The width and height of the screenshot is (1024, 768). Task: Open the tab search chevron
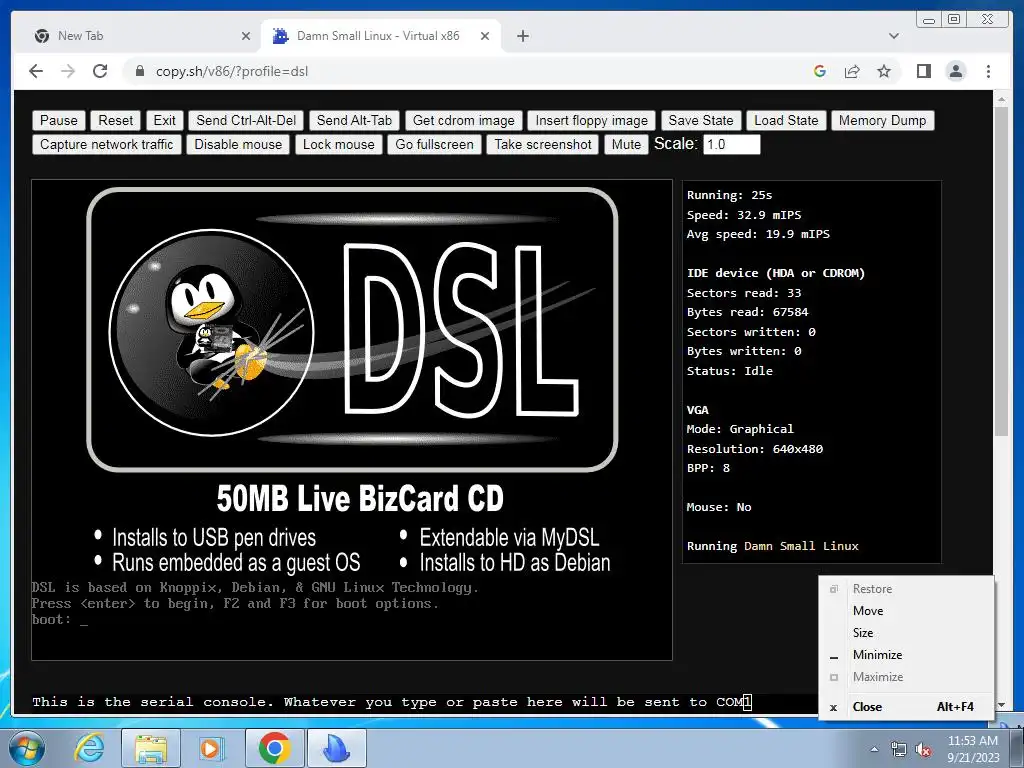[x=894, y=36]
